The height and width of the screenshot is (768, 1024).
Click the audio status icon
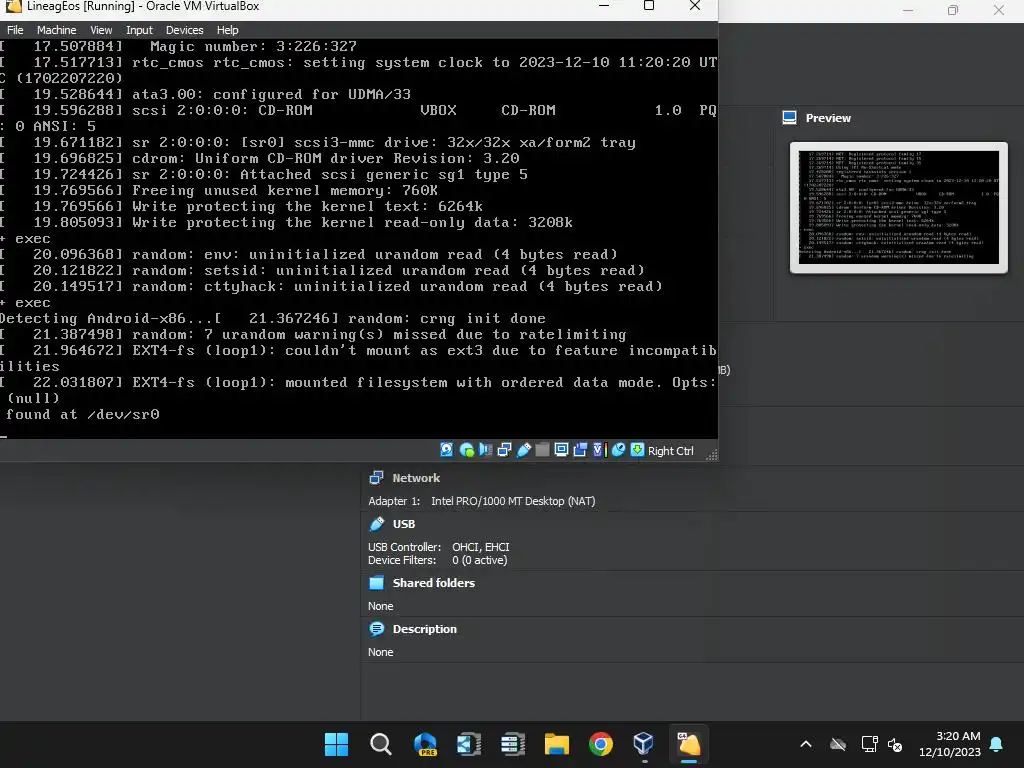[485, 449]
